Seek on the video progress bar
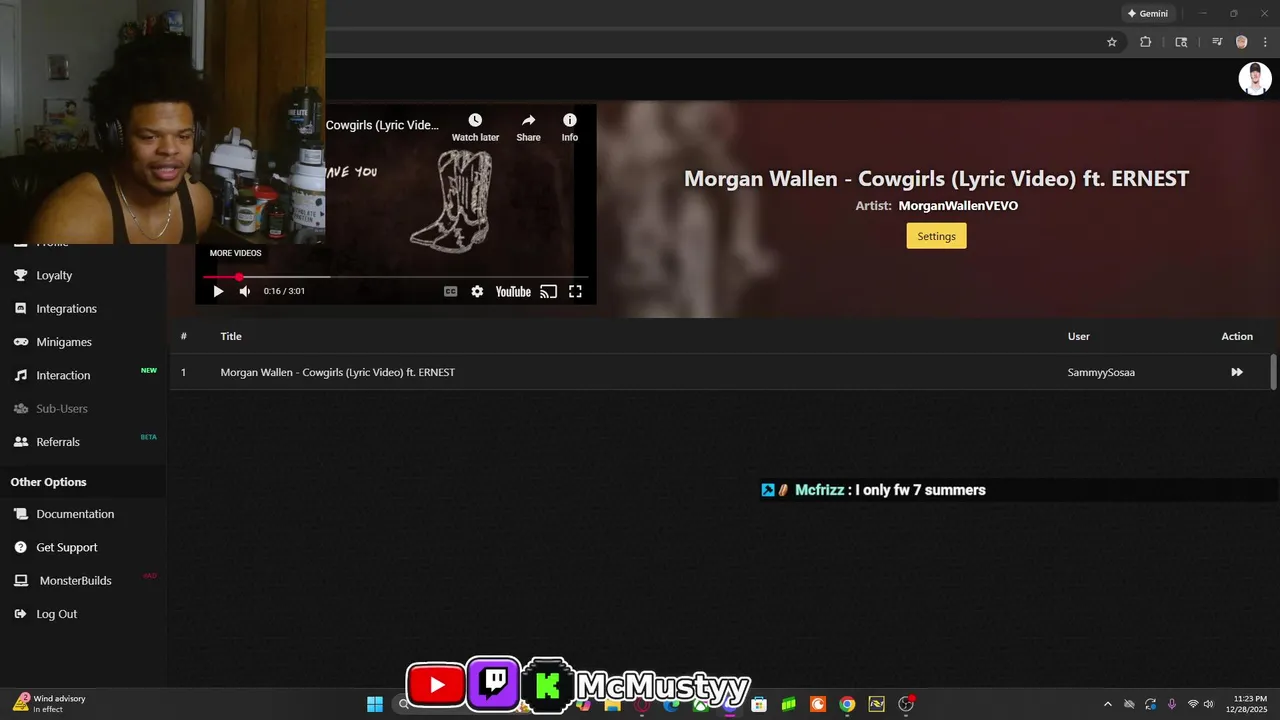The image size is (1280, 720). pyautogui.click(x=395, y=277)
